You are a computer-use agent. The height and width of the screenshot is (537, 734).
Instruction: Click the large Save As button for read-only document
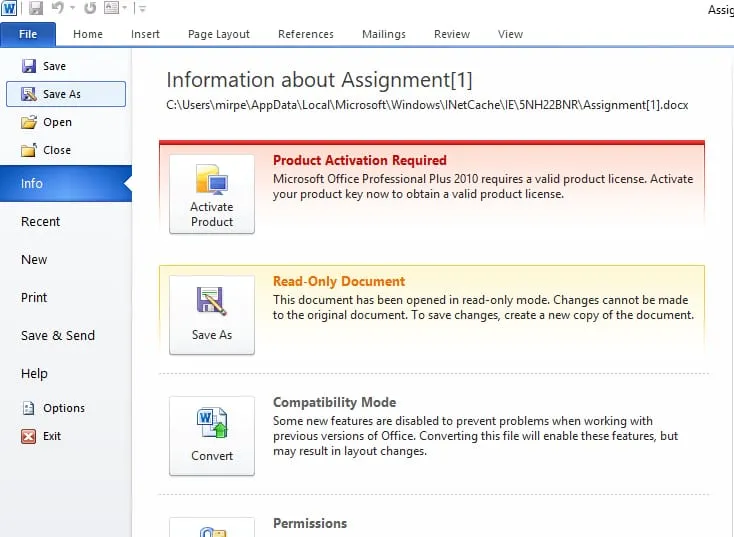[212, 315]
